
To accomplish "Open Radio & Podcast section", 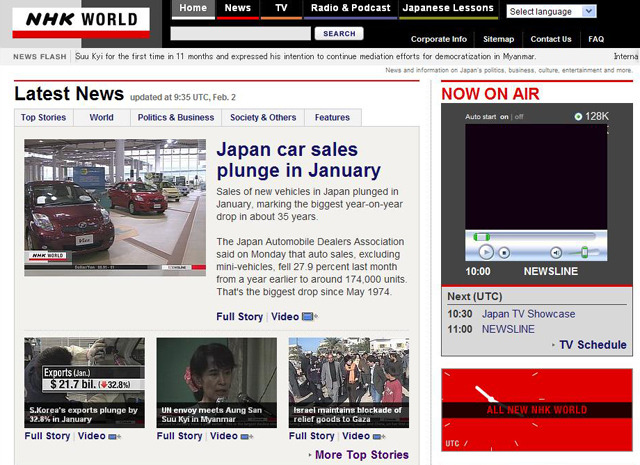I will [351, 9].
